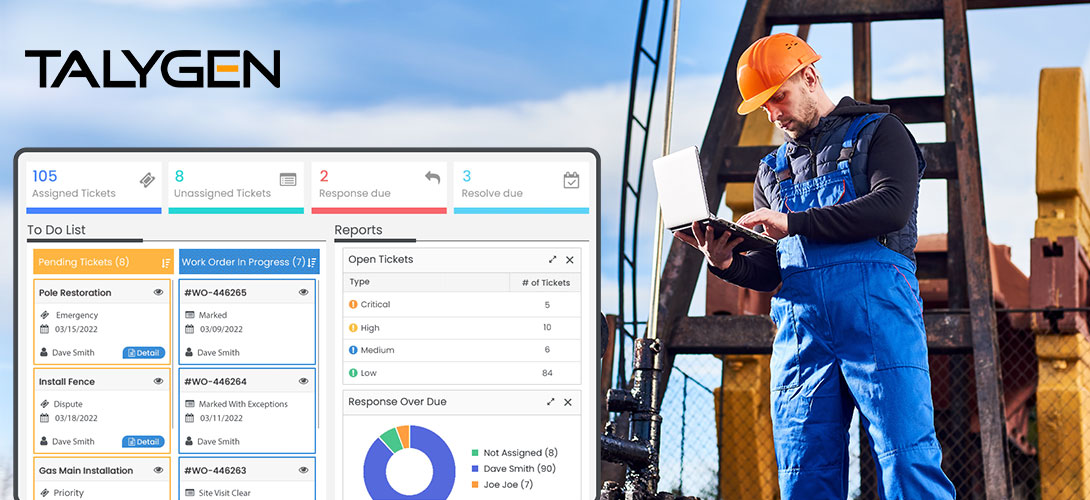The image size is (1090, 500).
Task: Click the Emergency tag icon in Pole Restoration
Action: click(x=44, y=315)
